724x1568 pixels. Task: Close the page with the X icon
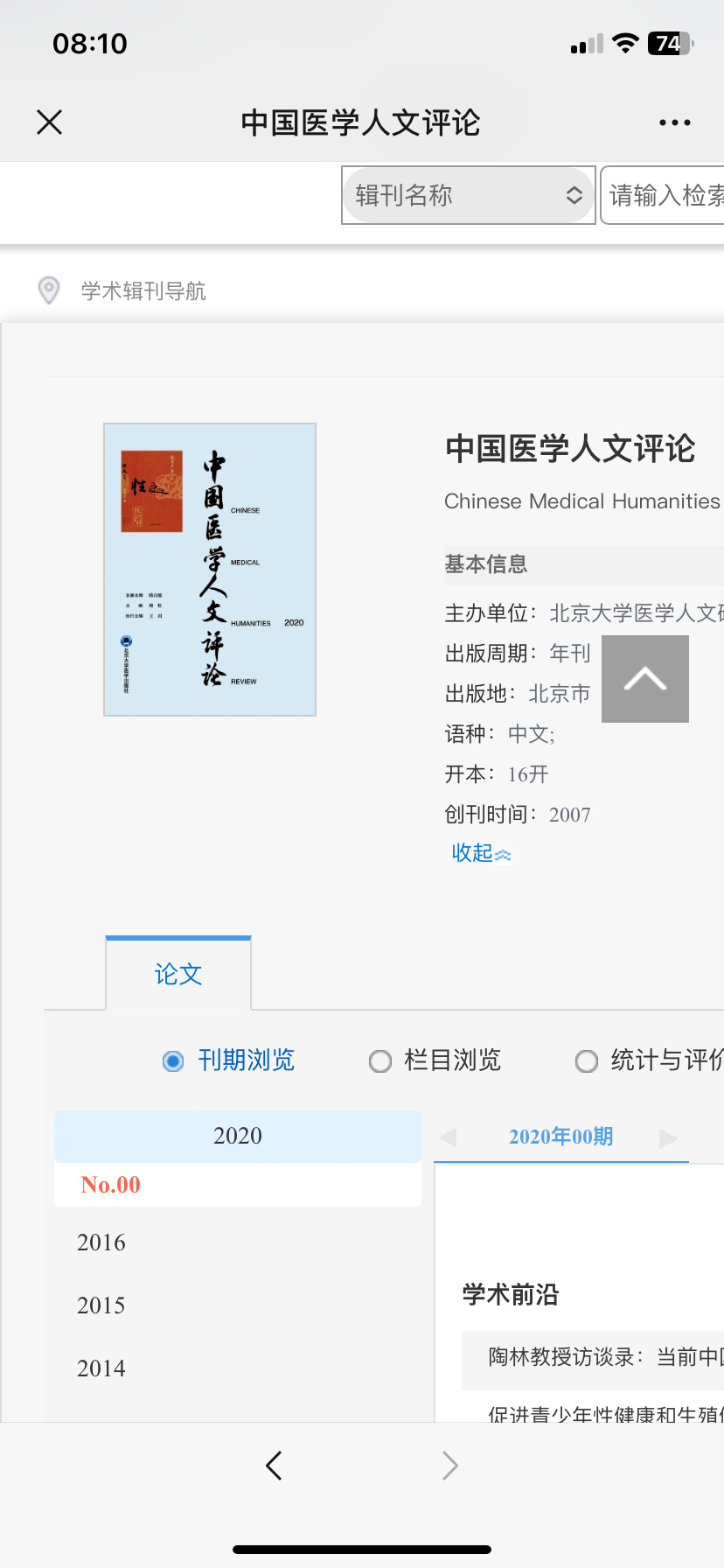pos(50,122)
